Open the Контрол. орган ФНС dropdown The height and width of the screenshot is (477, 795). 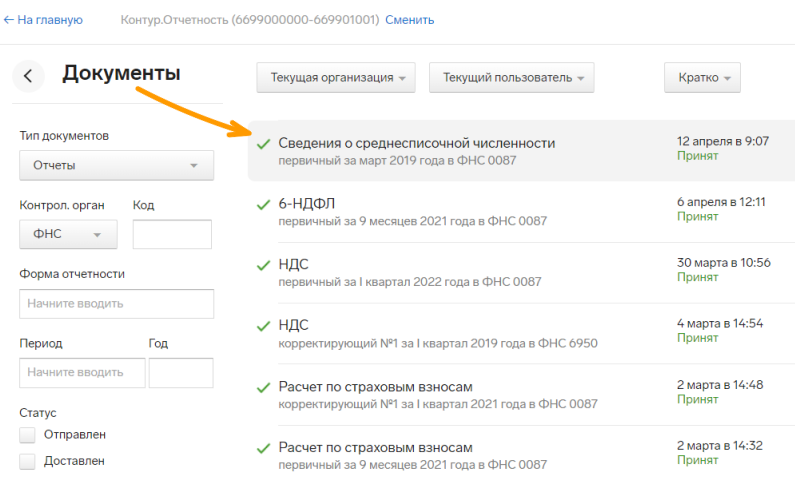coord(68,235)
